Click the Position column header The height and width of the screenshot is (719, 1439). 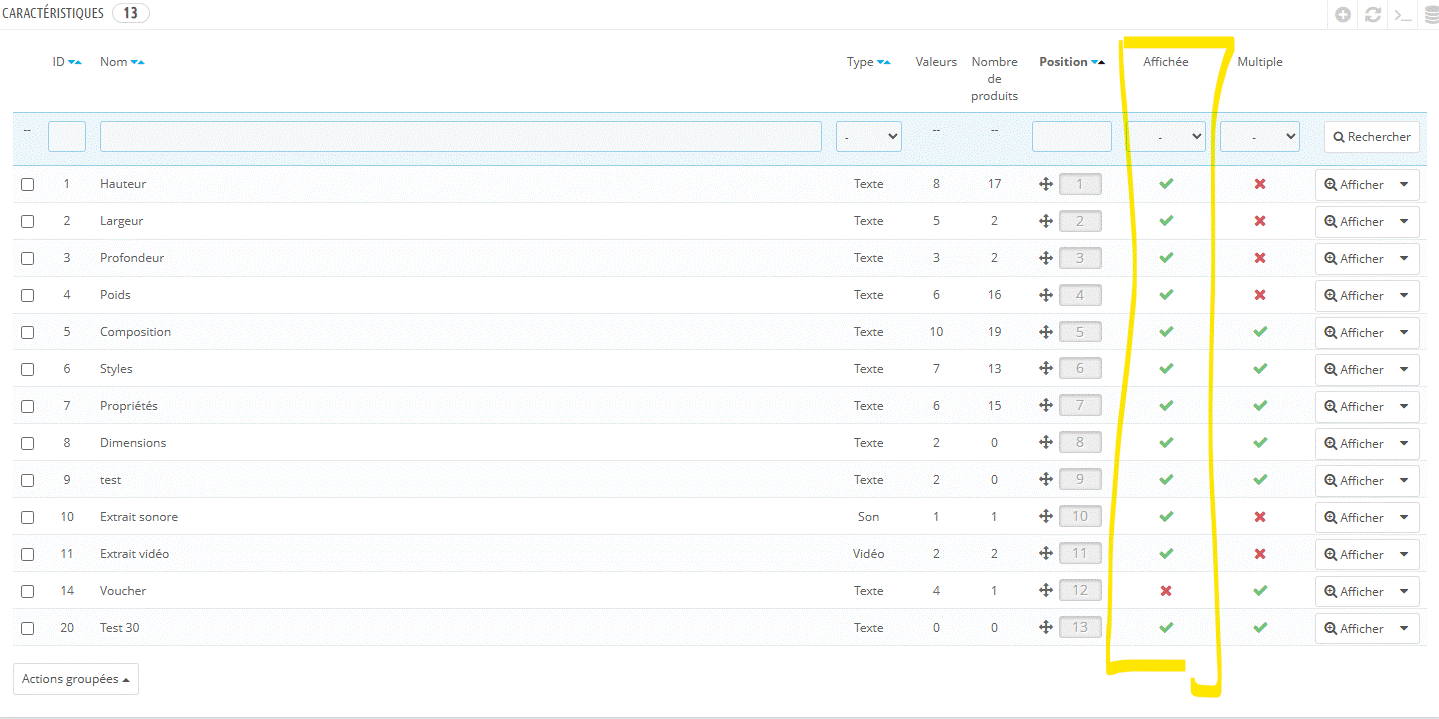[1063, 62]
